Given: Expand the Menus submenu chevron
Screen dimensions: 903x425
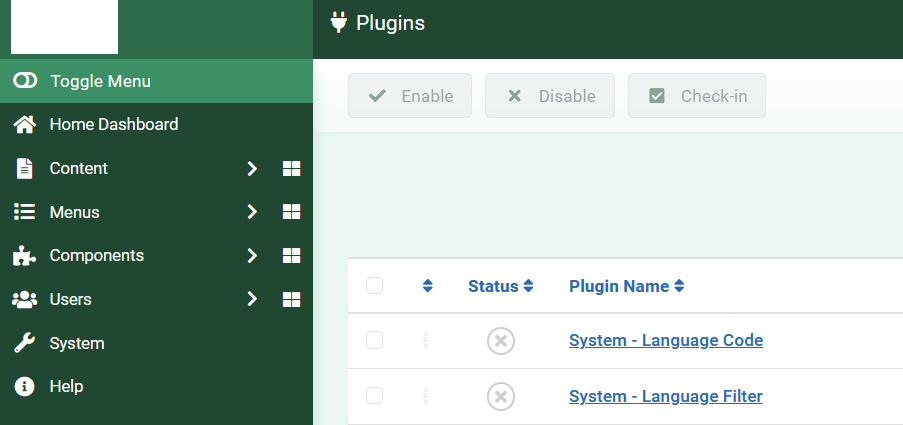Looking at the screenshot, I should coord(253,212).
